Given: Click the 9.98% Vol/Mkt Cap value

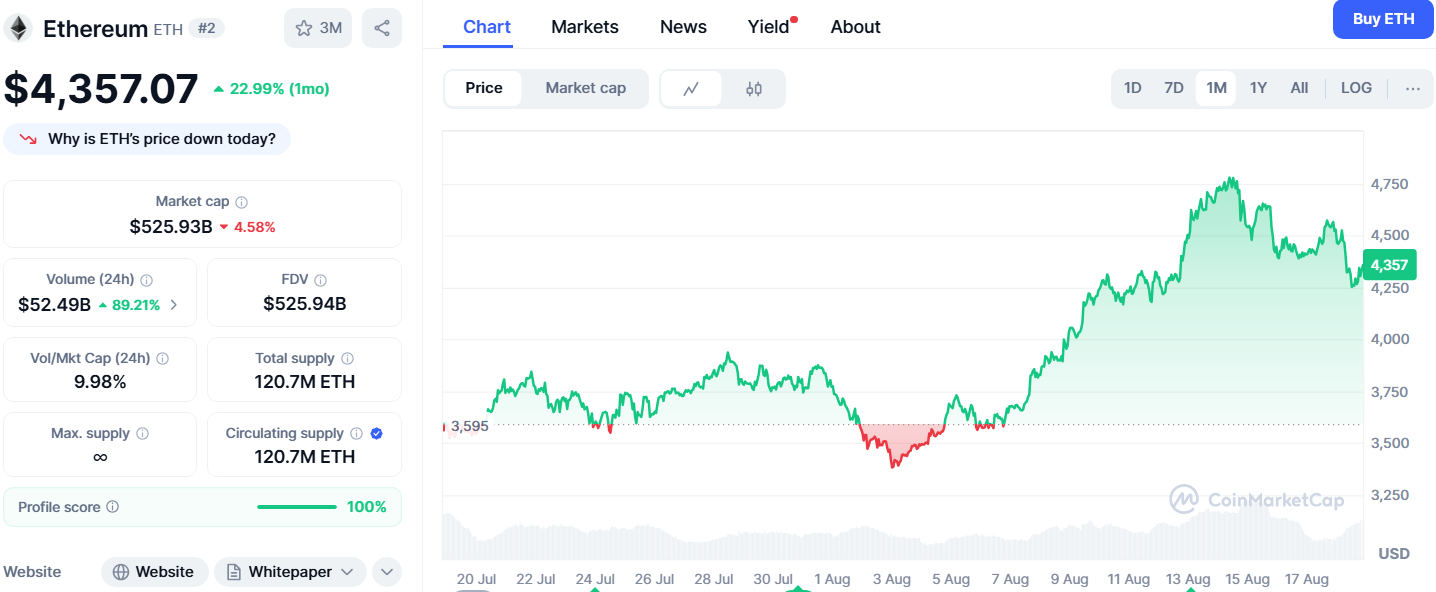Looking at the screenshot, I should [101, 382].
